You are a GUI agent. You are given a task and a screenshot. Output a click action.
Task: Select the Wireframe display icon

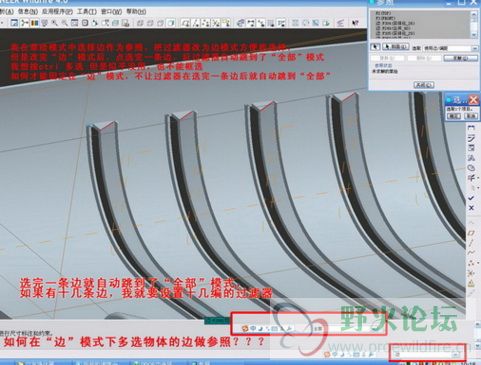coord(140,23)
